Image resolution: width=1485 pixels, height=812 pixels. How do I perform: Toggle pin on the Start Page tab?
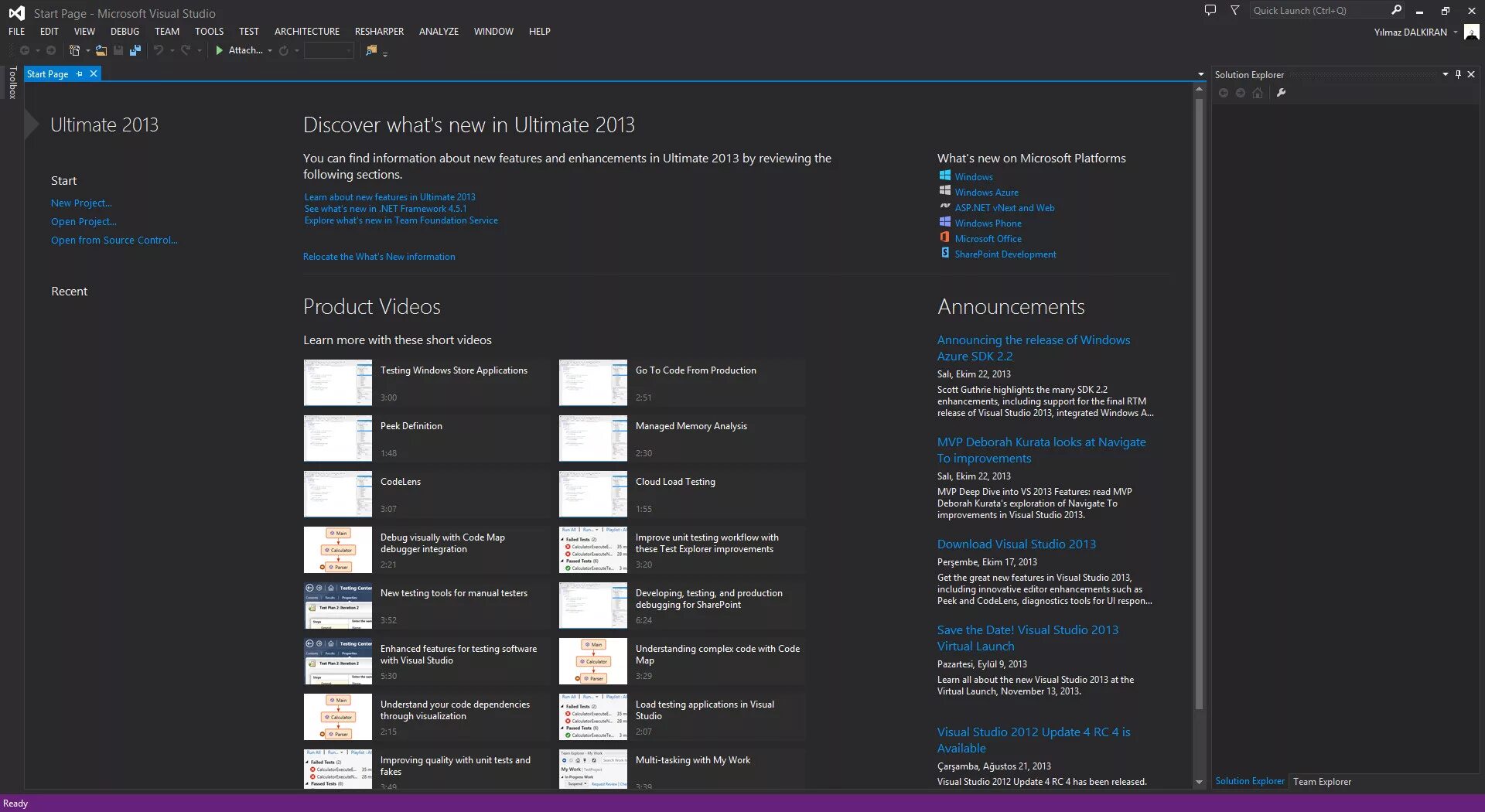80,73
